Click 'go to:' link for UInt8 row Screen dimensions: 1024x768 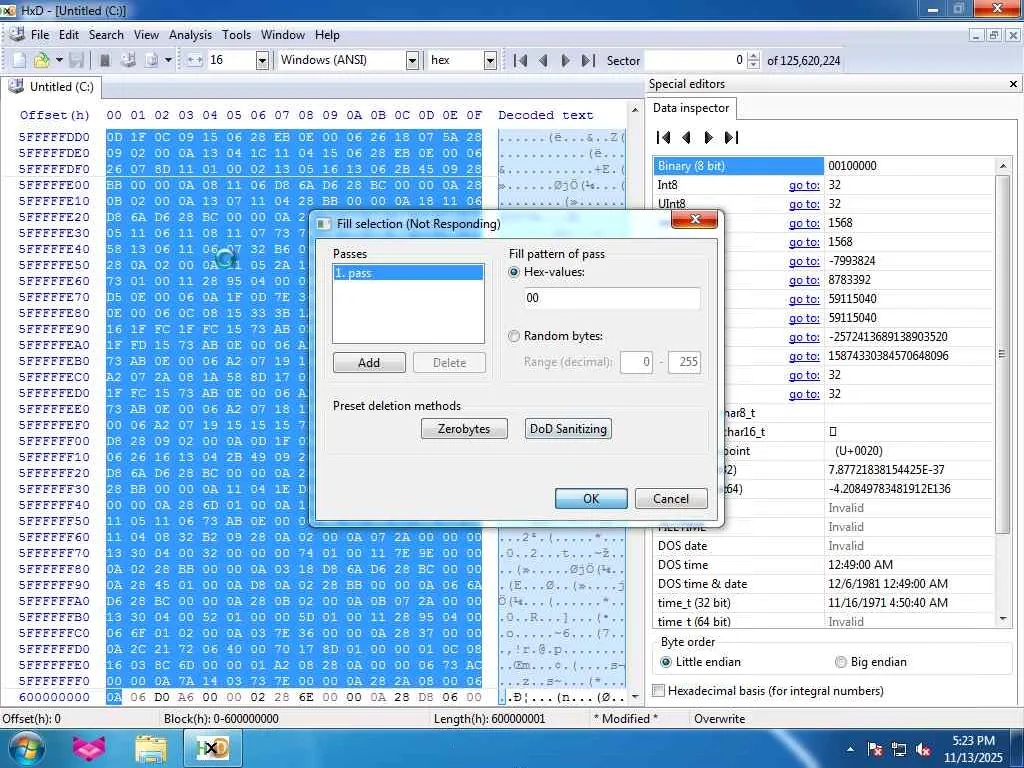pos(804,204)
